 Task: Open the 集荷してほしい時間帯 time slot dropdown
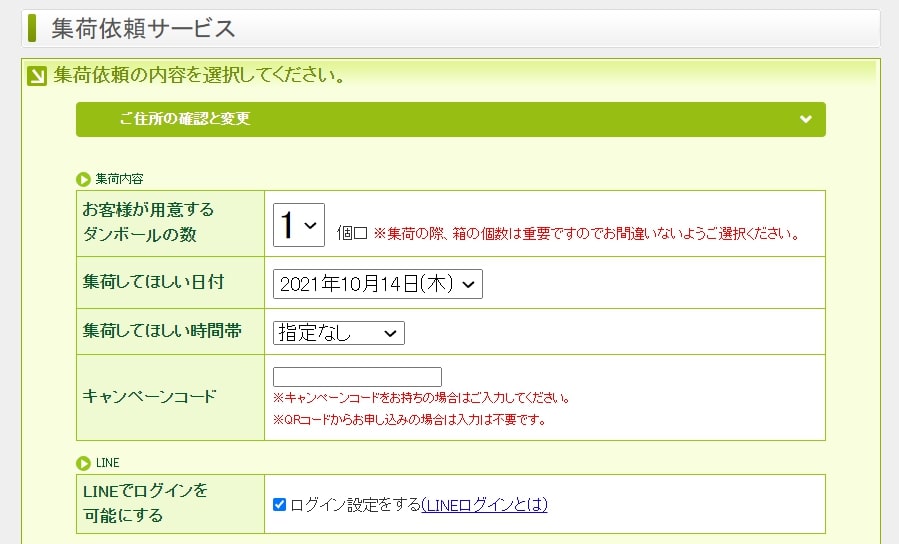[338, 333]
